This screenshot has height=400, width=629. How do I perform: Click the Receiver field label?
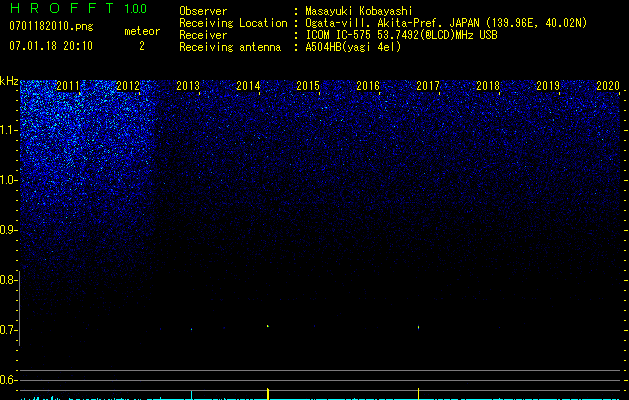(203, 35)
